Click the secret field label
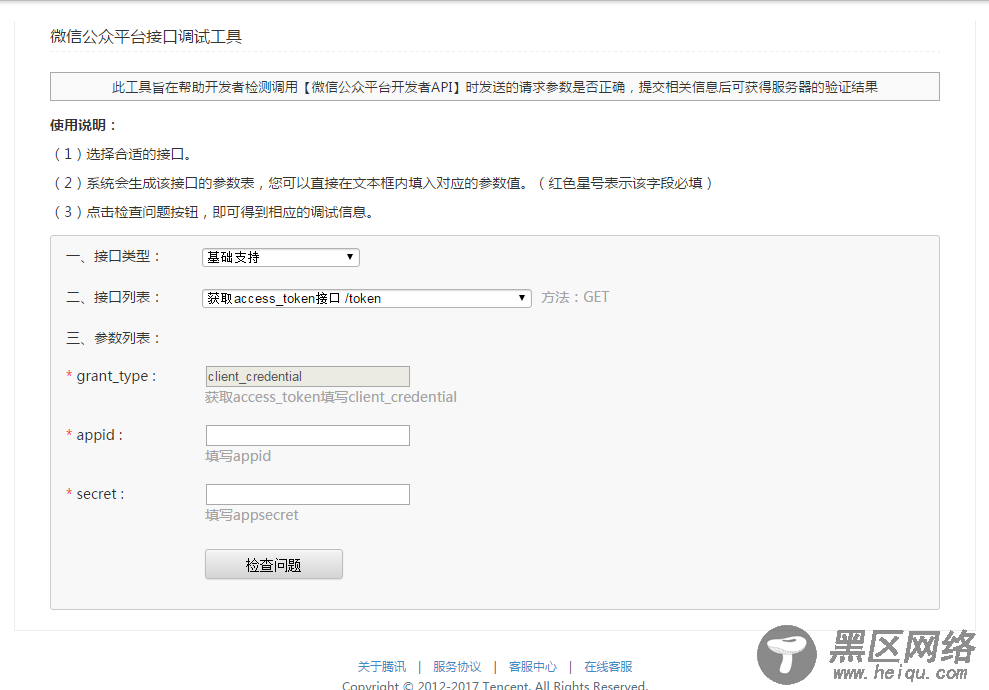The image size is (989, 690). pos(96,494)
